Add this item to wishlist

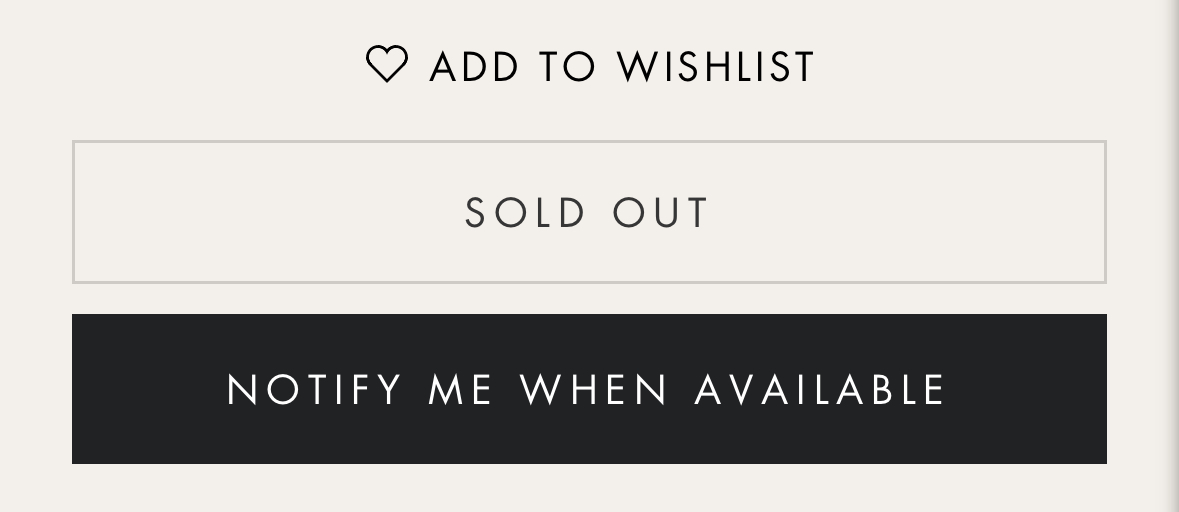point(590,65)
